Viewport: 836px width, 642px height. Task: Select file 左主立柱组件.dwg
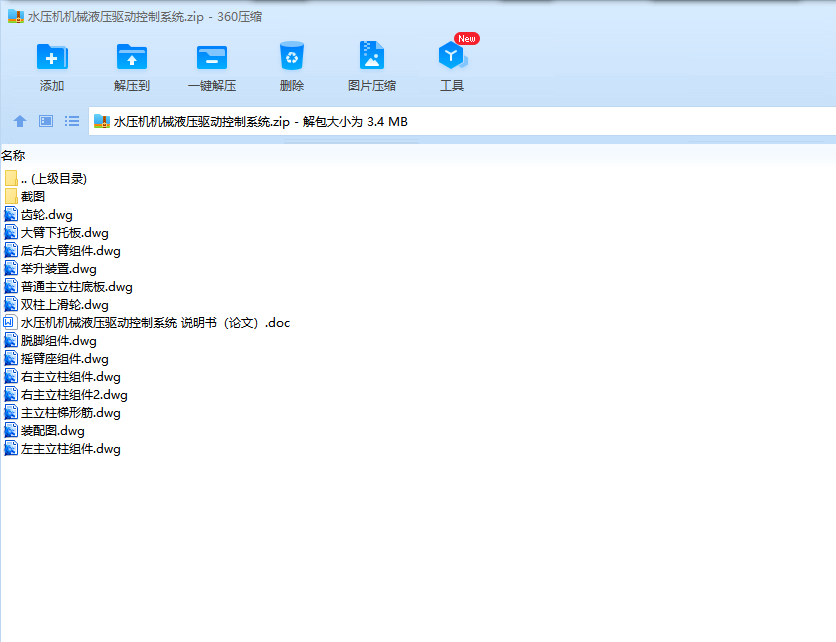point(62,449)
